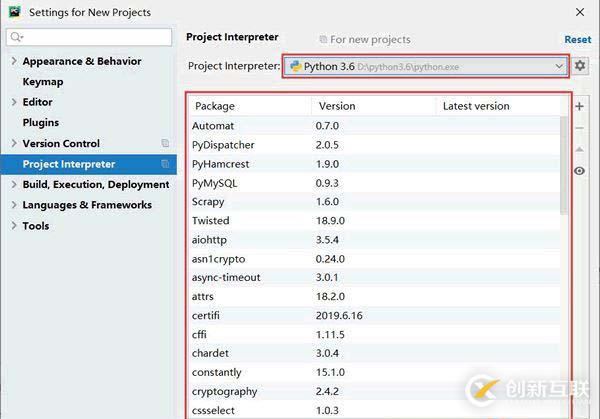The image size is (600, 419).
Task: Click the Reset link
Action: (x=577, y=39)
